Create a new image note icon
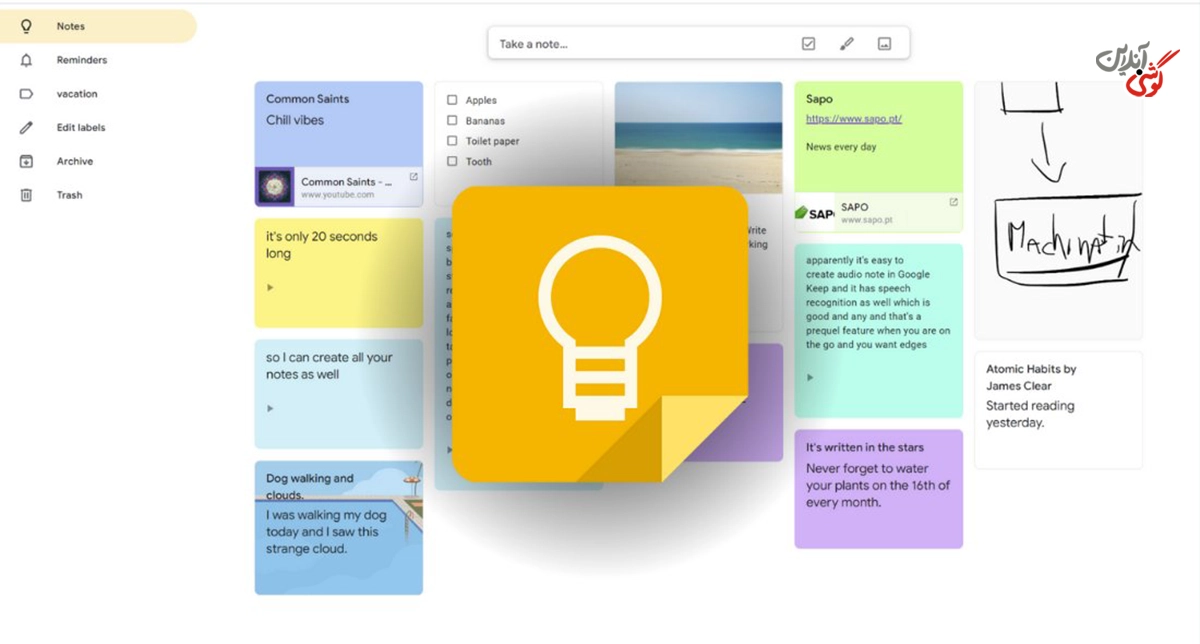This screenshot has width=1200, height=644. point(884,44)
